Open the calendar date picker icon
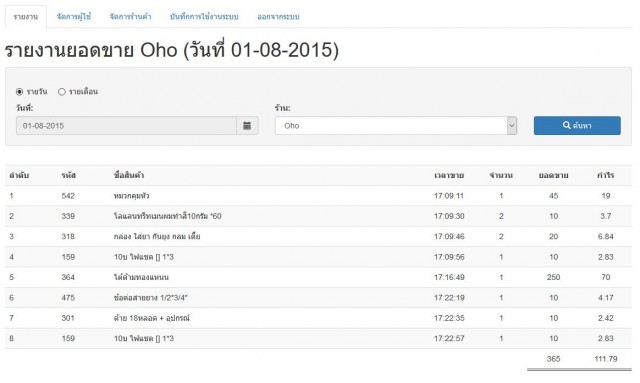 pyautogui.click(x=247, y=126)
